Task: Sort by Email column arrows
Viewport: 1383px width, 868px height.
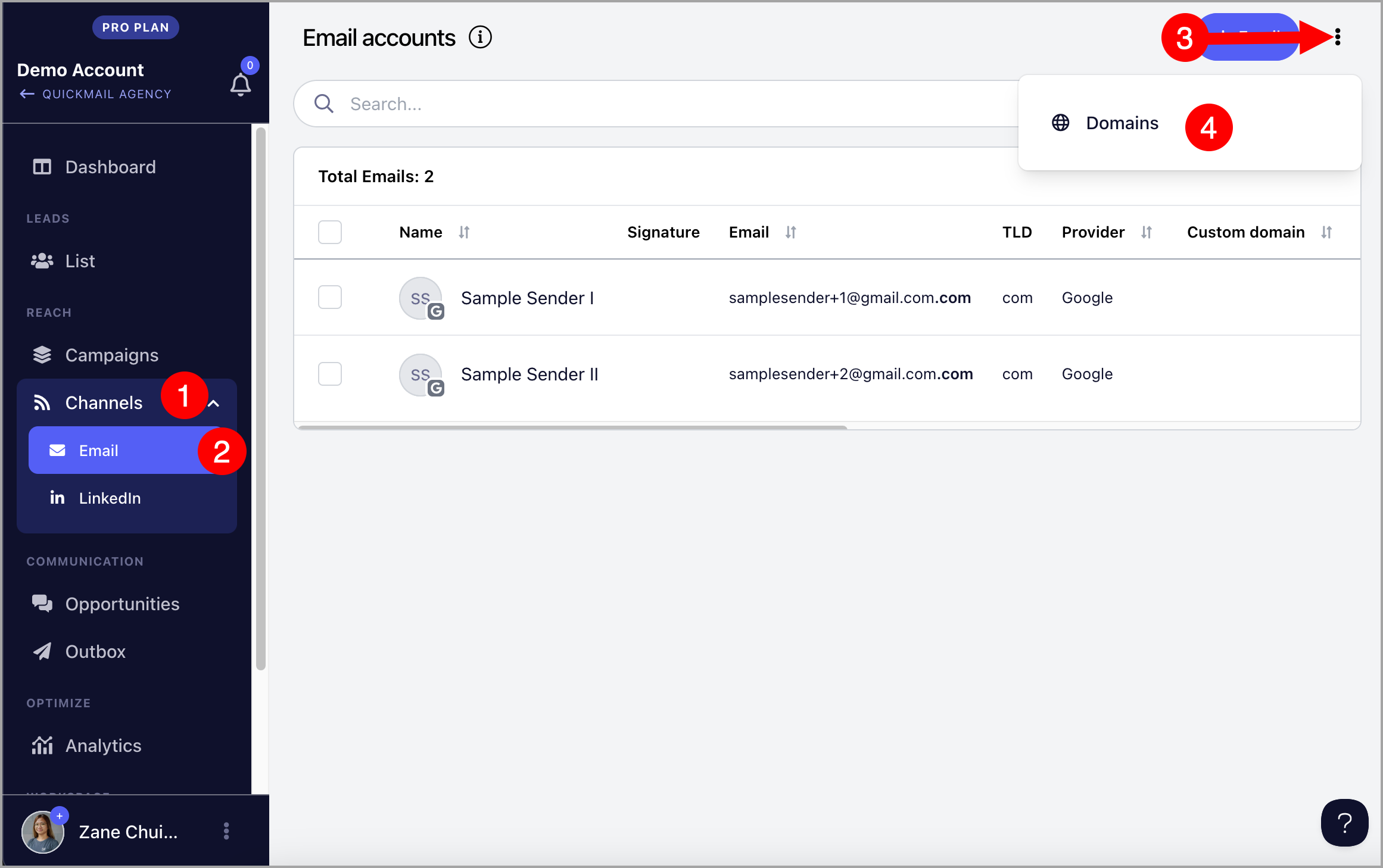Action: pos(790,232)
